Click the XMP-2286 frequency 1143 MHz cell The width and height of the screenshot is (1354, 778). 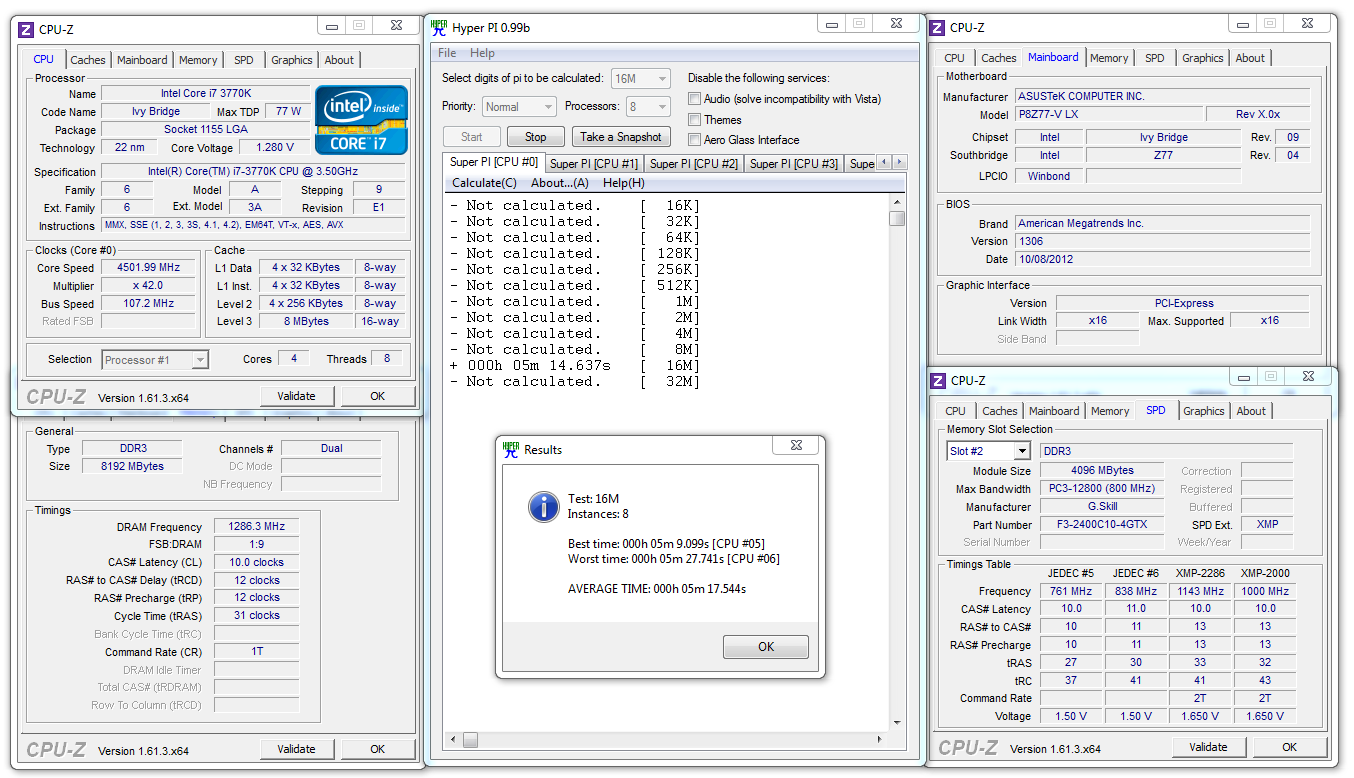(1200, 591)
